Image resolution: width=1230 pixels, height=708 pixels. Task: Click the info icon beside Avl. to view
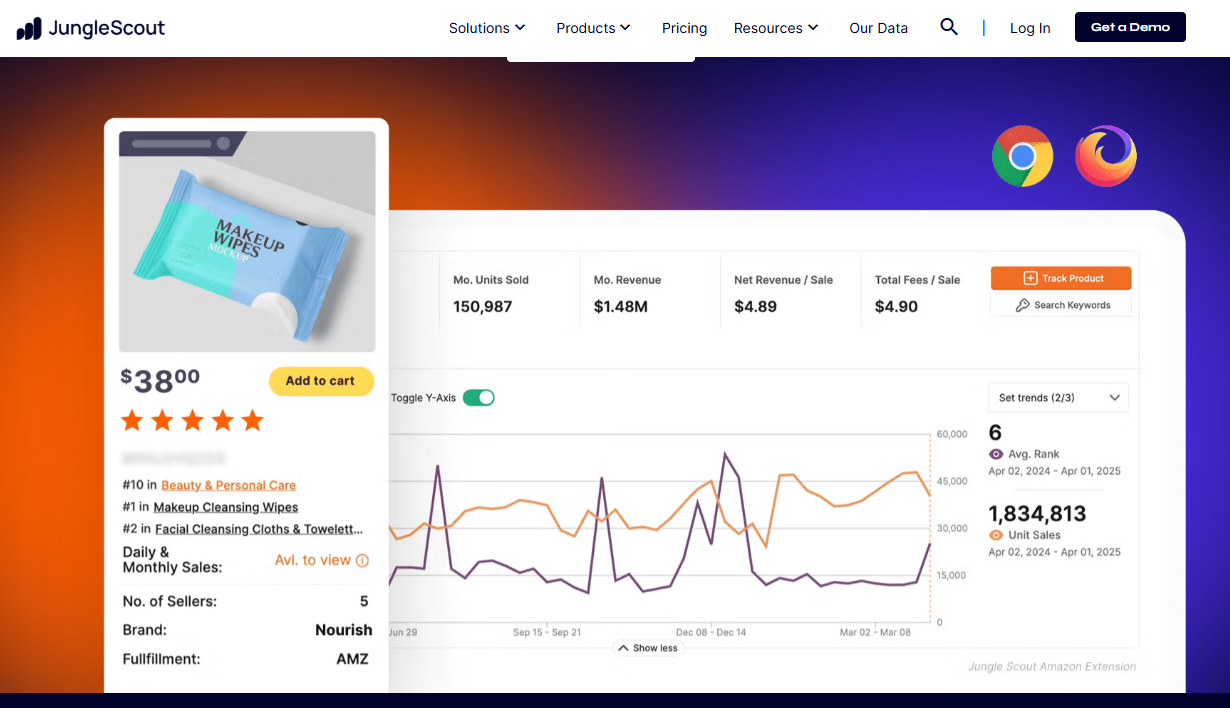[x=362, y=561]
